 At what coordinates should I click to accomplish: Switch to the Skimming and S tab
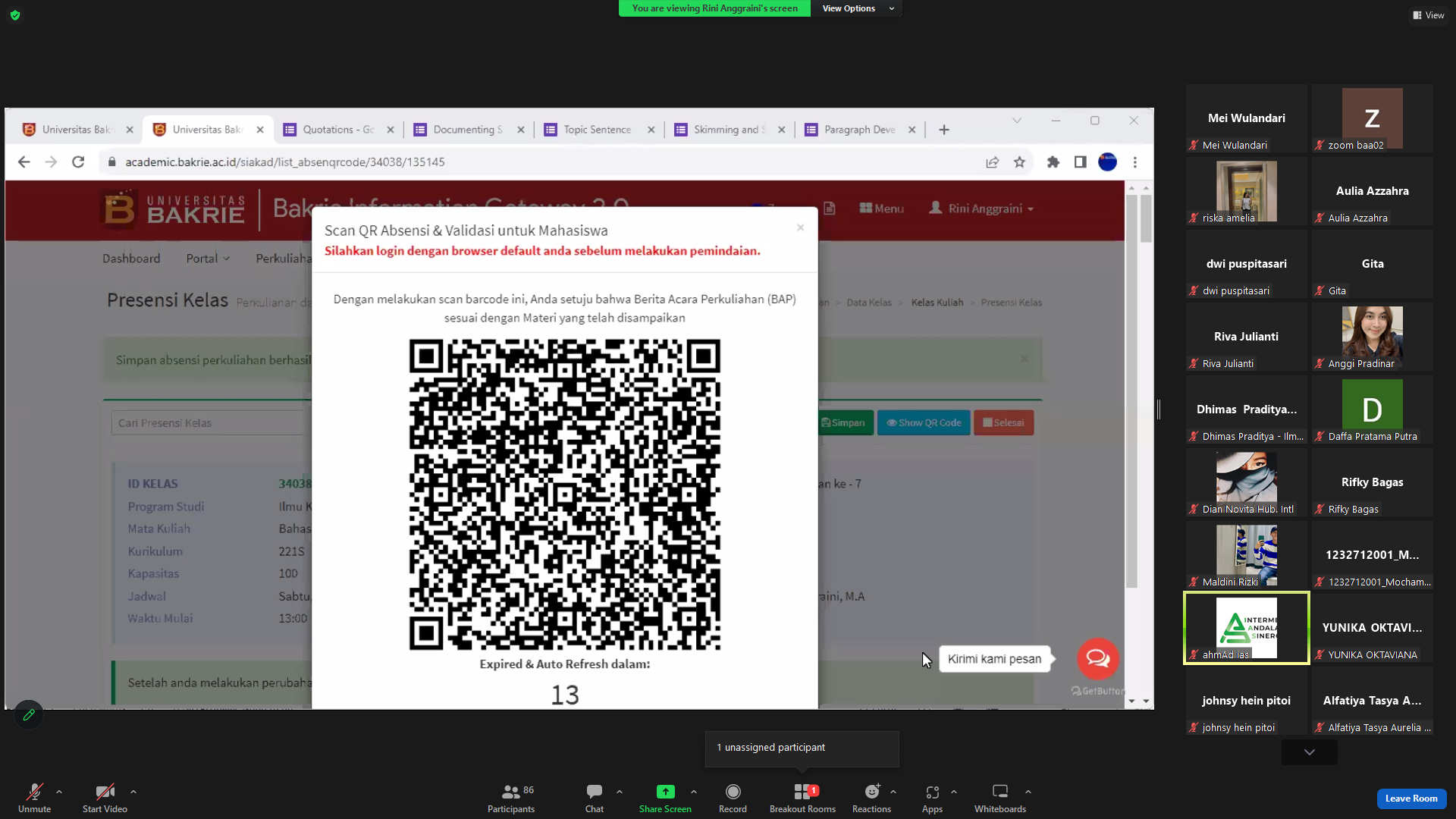point(729,130)
